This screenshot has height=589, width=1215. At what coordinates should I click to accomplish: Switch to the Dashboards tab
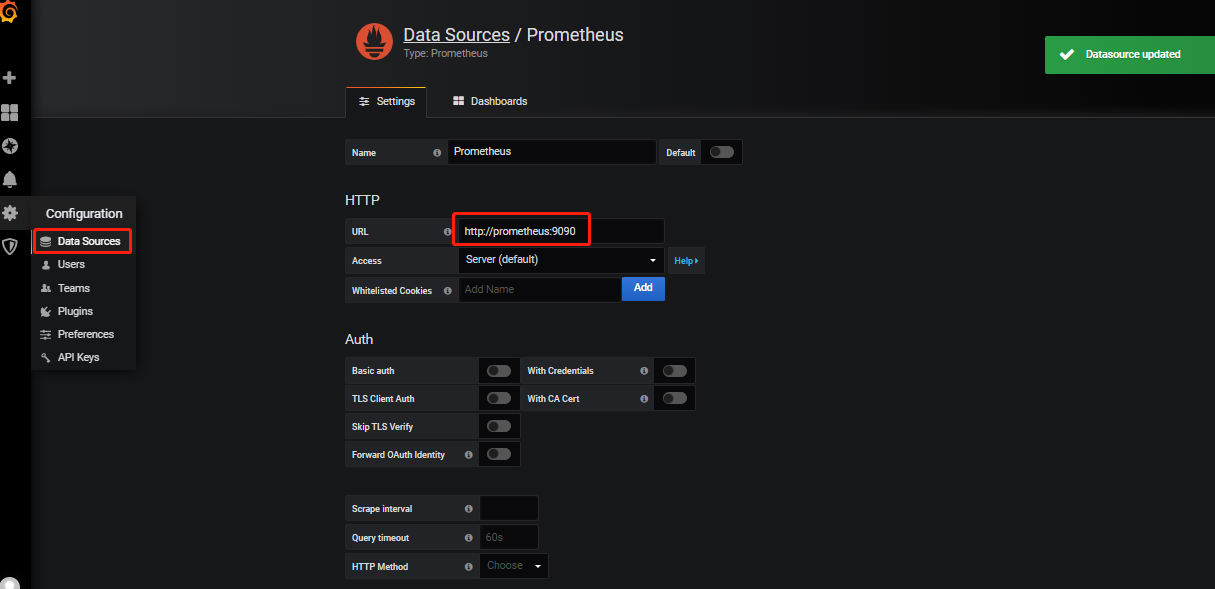click(x=490, y=102)
